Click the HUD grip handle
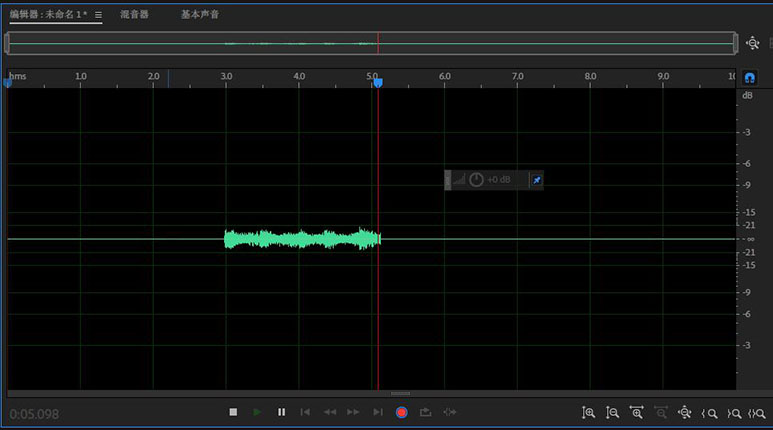773x430 pixels. (x=448, y=180)
